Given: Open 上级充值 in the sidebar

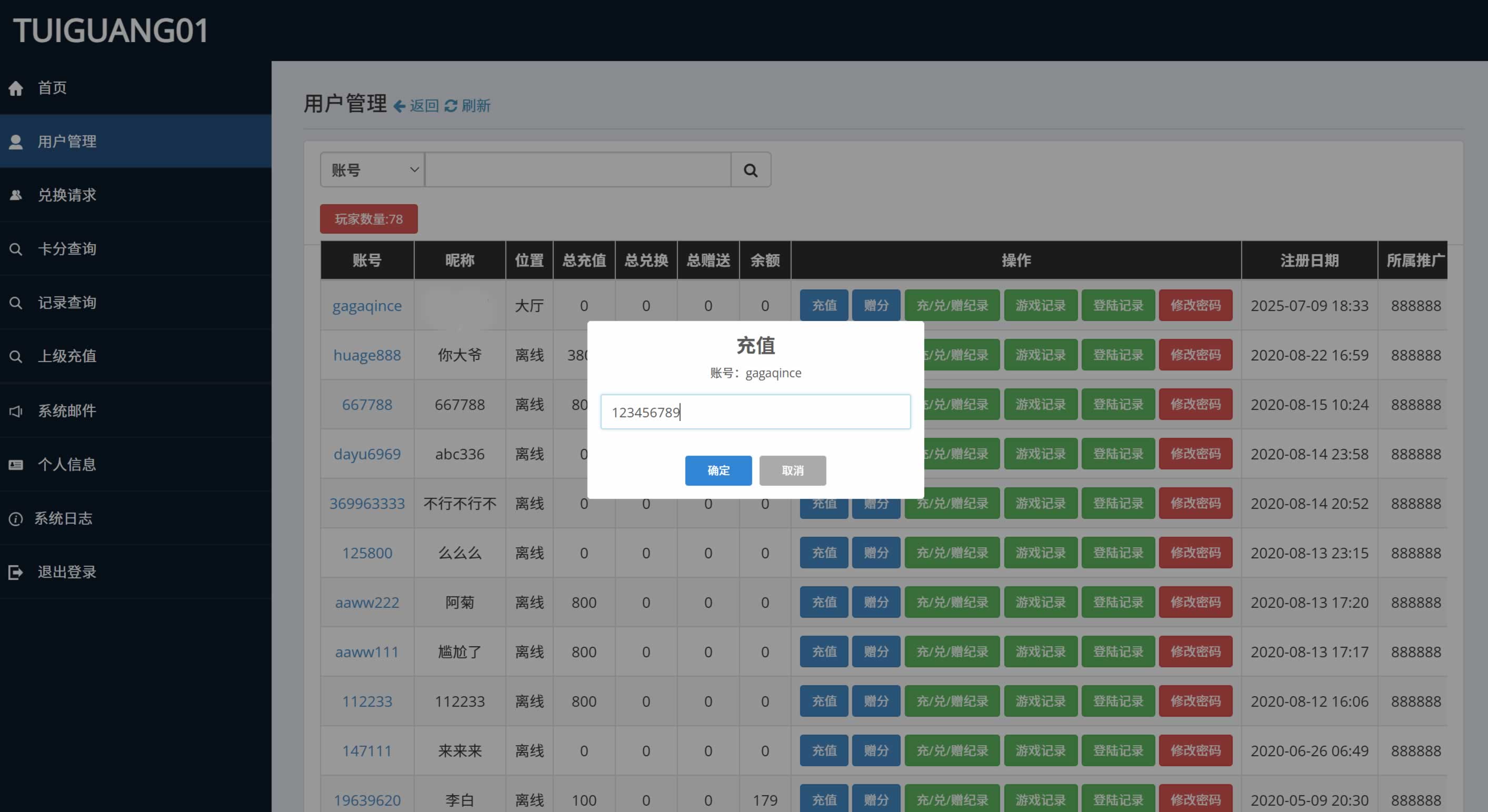Looking at the screenshot, I should (x=67, y=356).
